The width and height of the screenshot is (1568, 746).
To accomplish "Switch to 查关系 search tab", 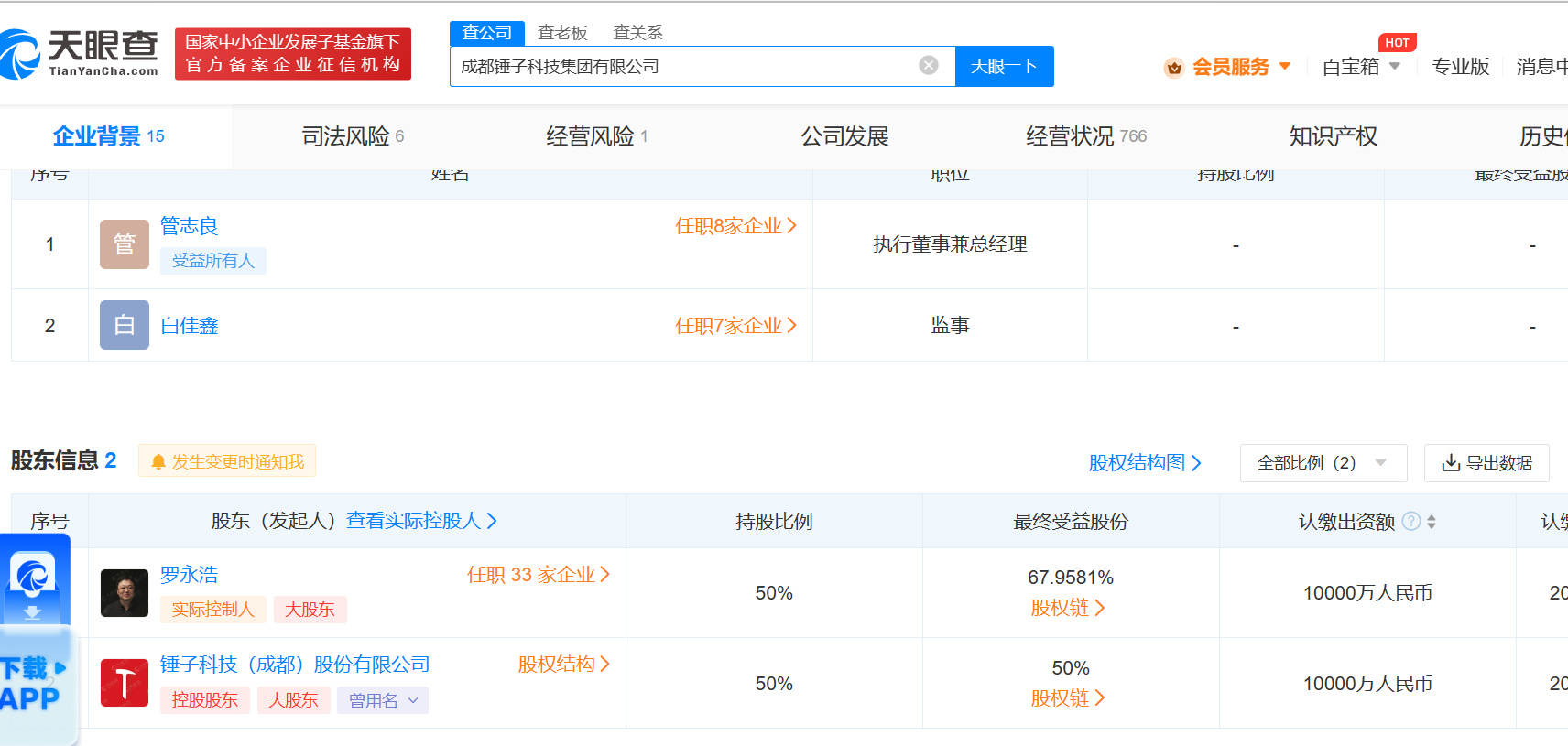I will click(x=637, y=33).
